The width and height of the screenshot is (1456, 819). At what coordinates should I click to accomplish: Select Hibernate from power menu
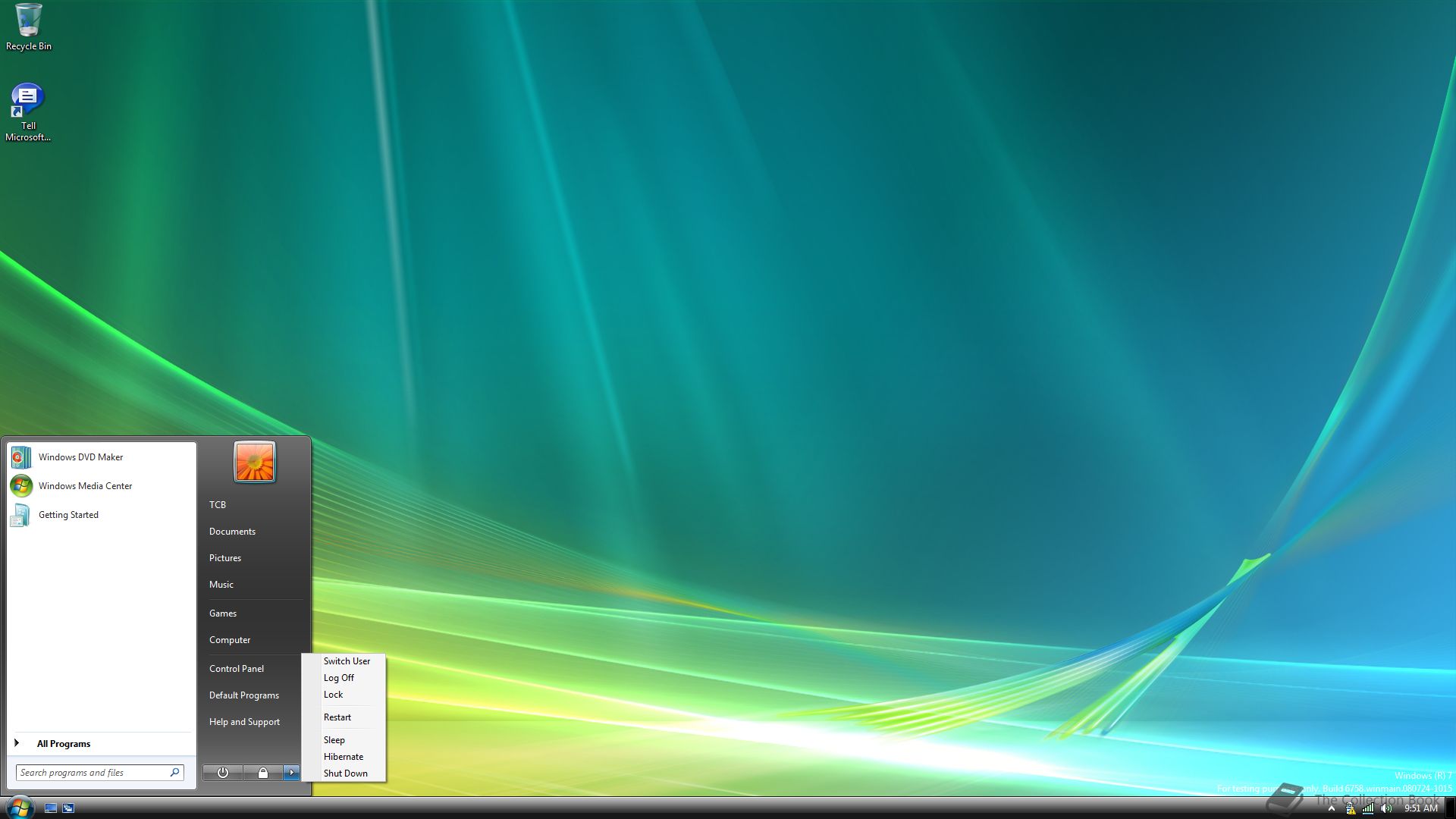[344, 757]
